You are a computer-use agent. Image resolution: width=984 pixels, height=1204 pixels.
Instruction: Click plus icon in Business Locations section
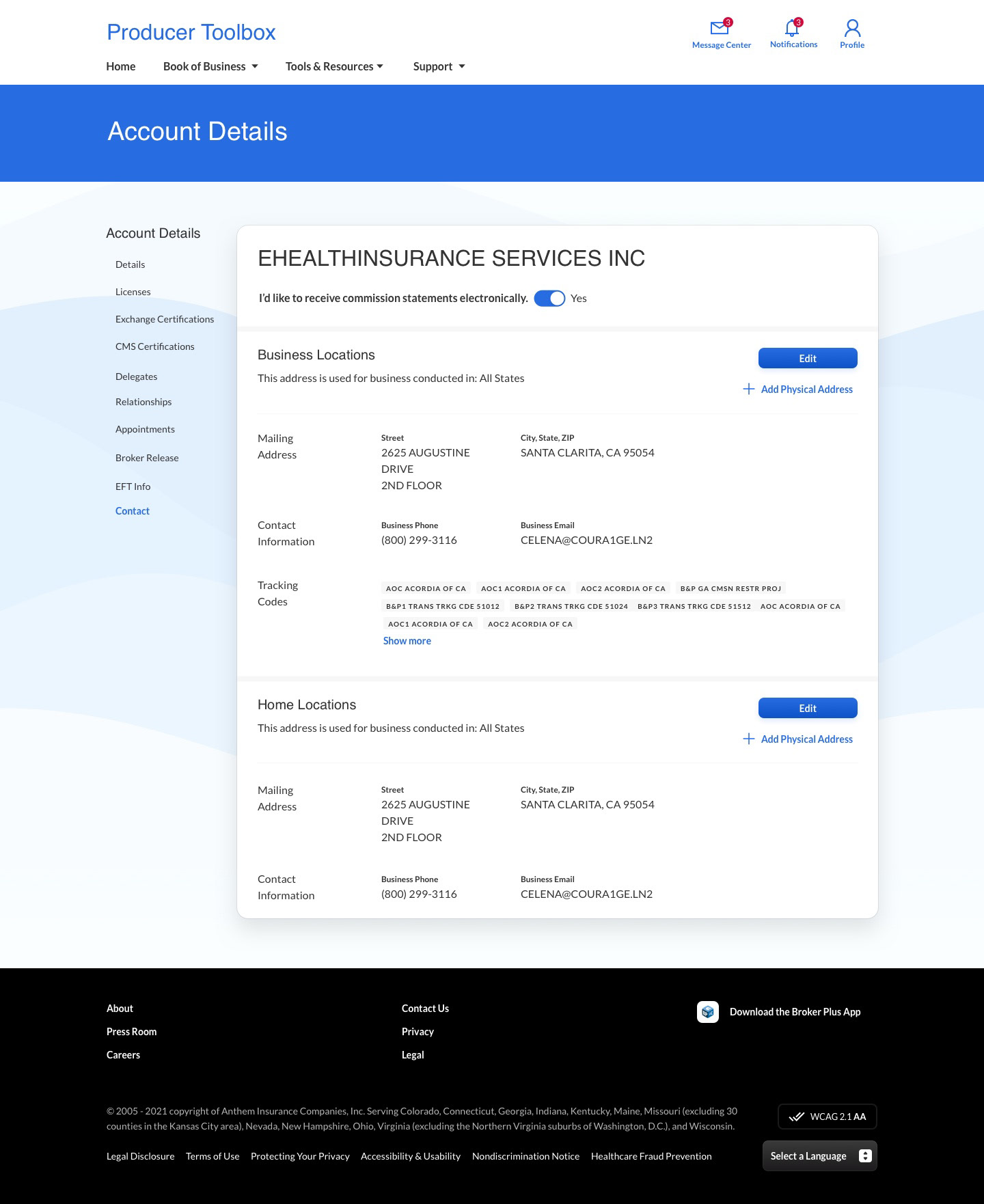(x=749, y=389)
